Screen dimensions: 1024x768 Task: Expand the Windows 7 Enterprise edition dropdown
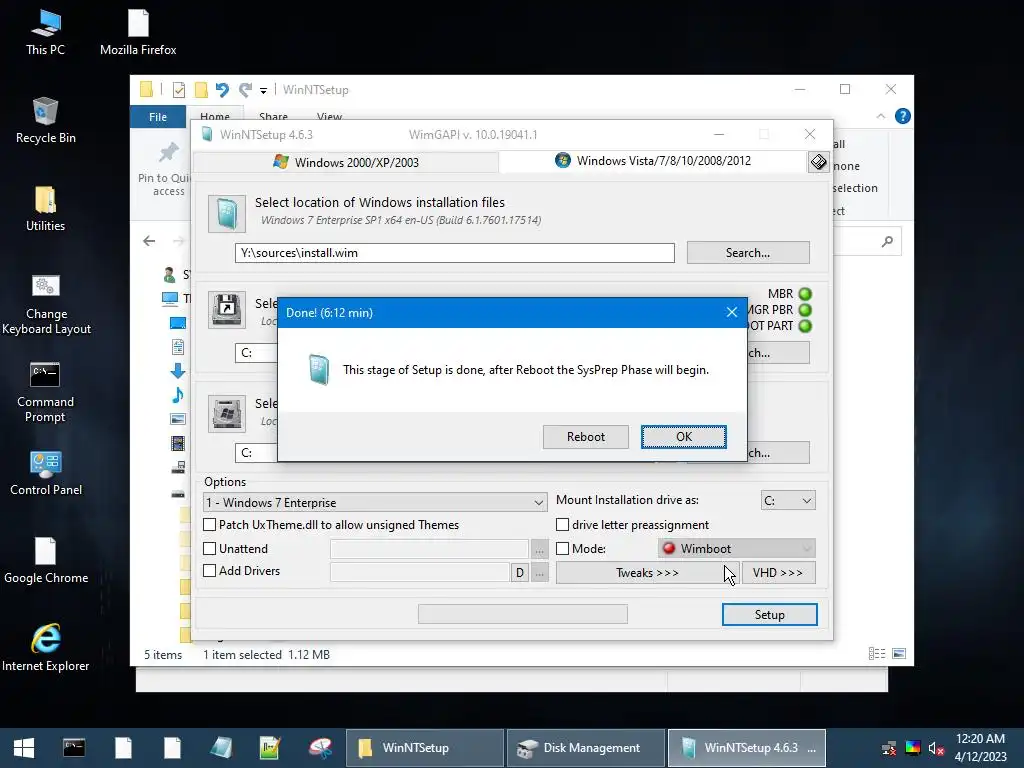tap(376, 502)
